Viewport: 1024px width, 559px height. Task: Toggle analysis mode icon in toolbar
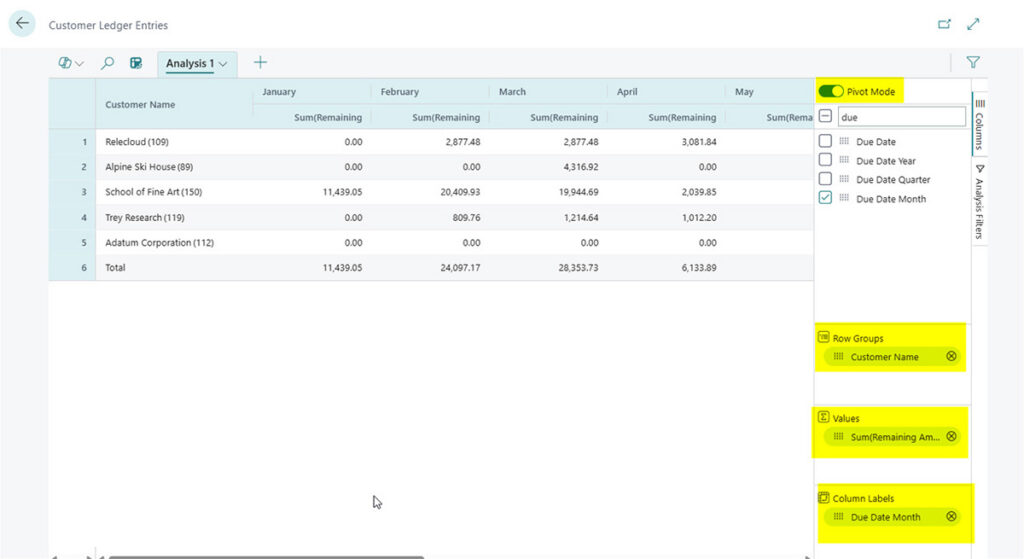pyautogui.click(x=136, y=63)
